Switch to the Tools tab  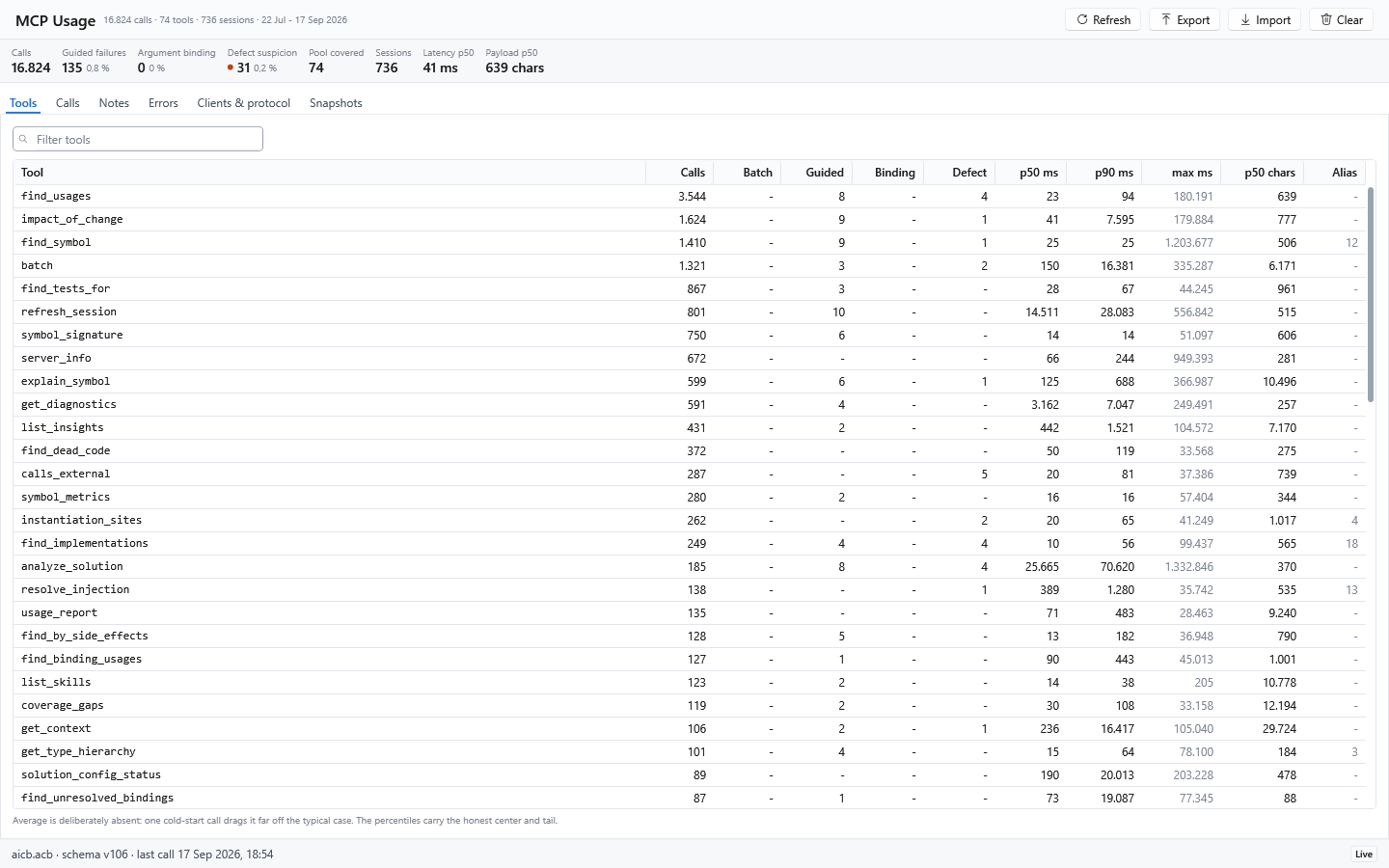(23, 103)
